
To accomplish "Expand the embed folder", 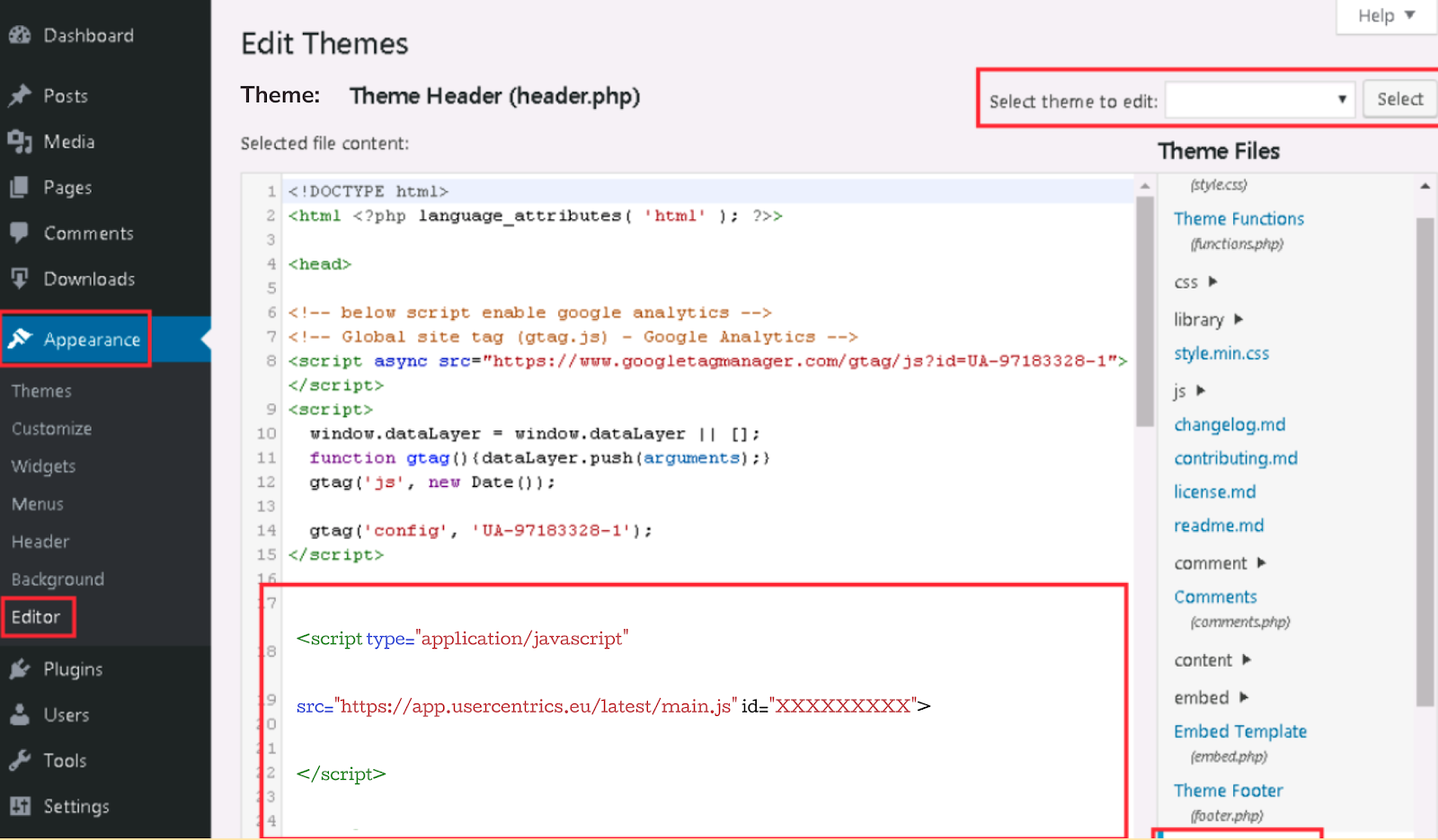I will click(x=1211, y=698).
